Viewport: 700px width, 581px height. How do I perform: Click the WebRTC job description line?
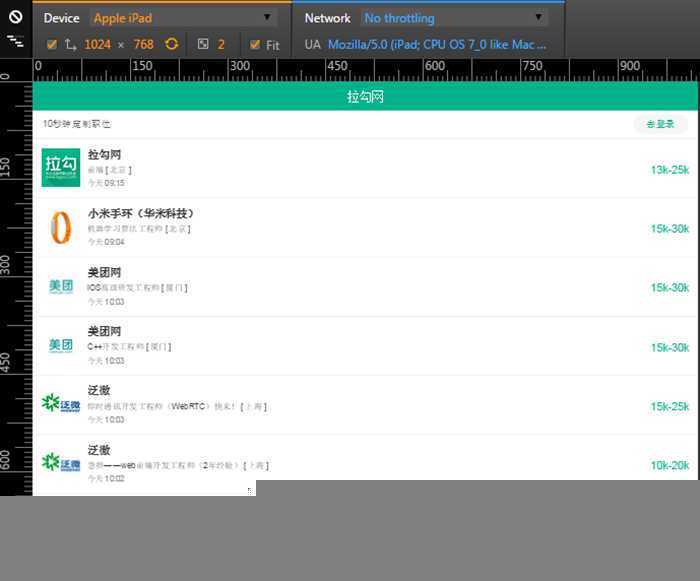point(177,406)
